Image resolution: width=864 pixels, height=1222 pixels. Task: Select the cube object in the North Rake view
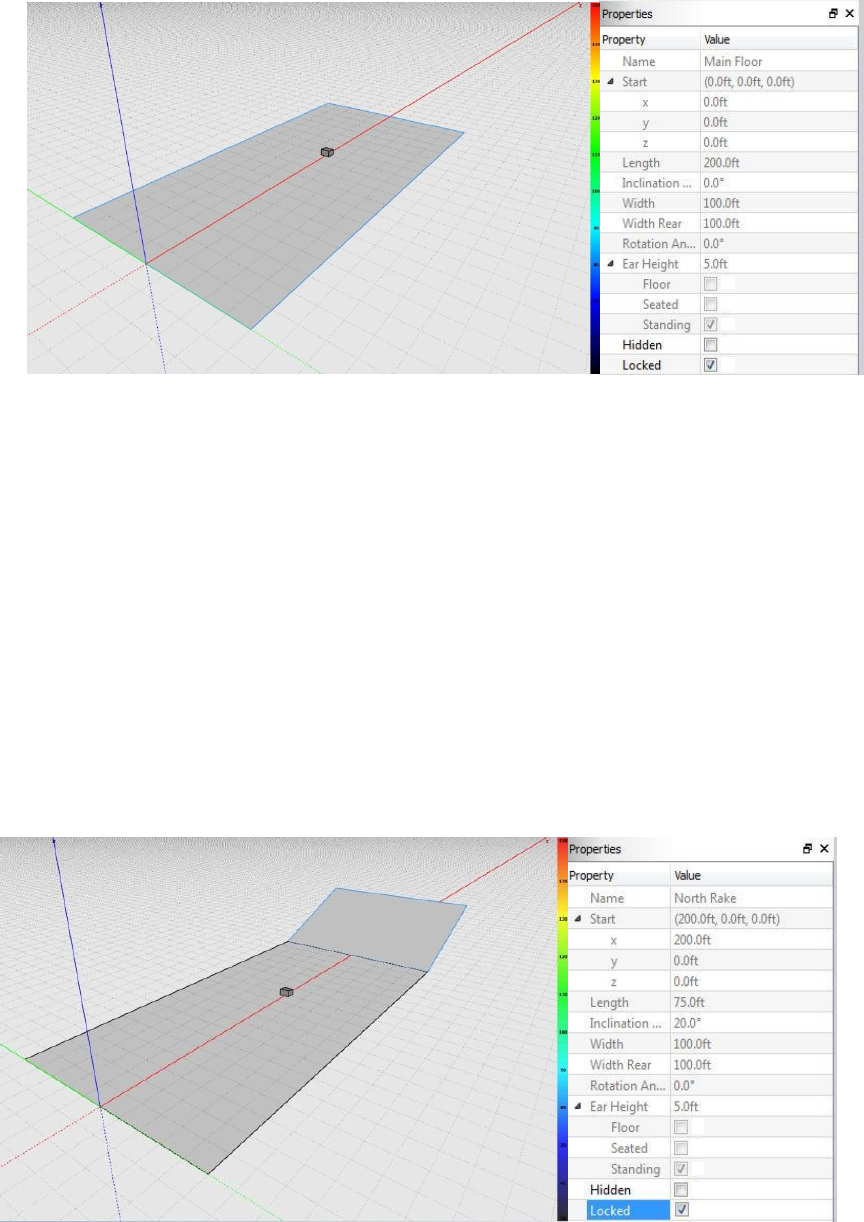click(286, 992)
